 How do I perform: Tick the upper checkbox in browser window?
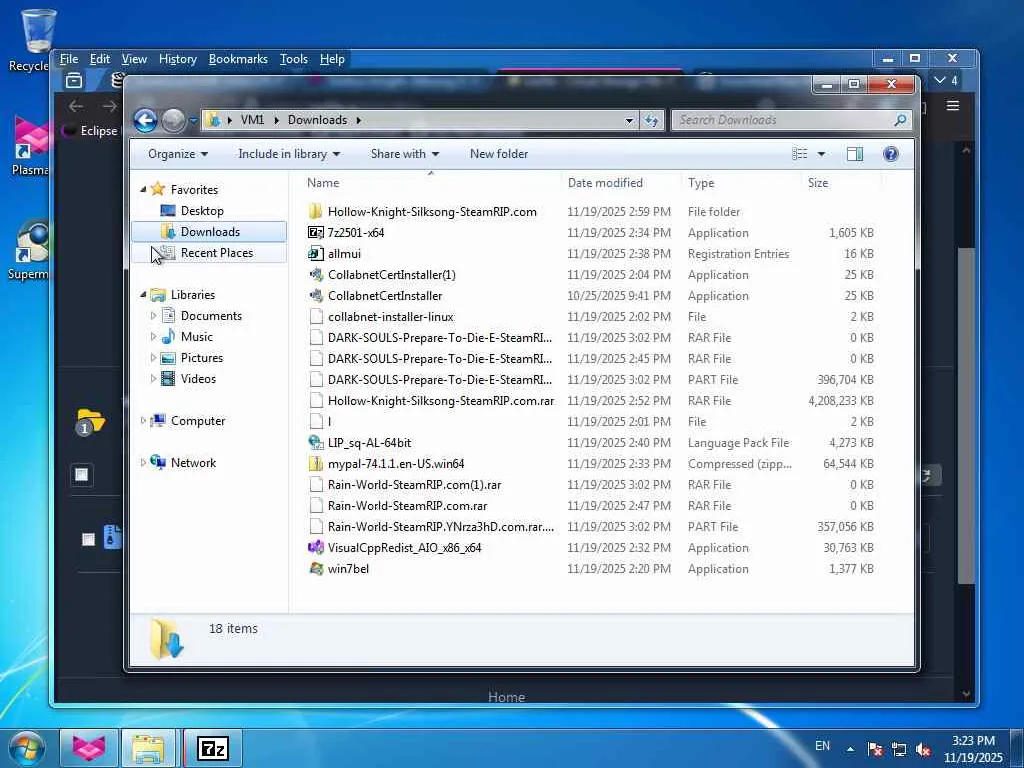pyautogui.click(x=82, y=475)
